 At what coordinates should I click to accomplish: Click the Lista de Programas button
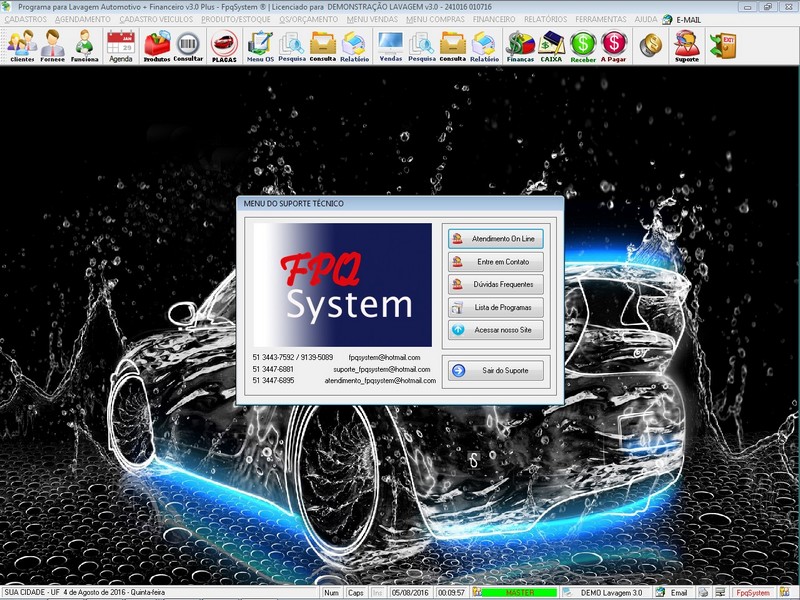click(x=495, y=308)
